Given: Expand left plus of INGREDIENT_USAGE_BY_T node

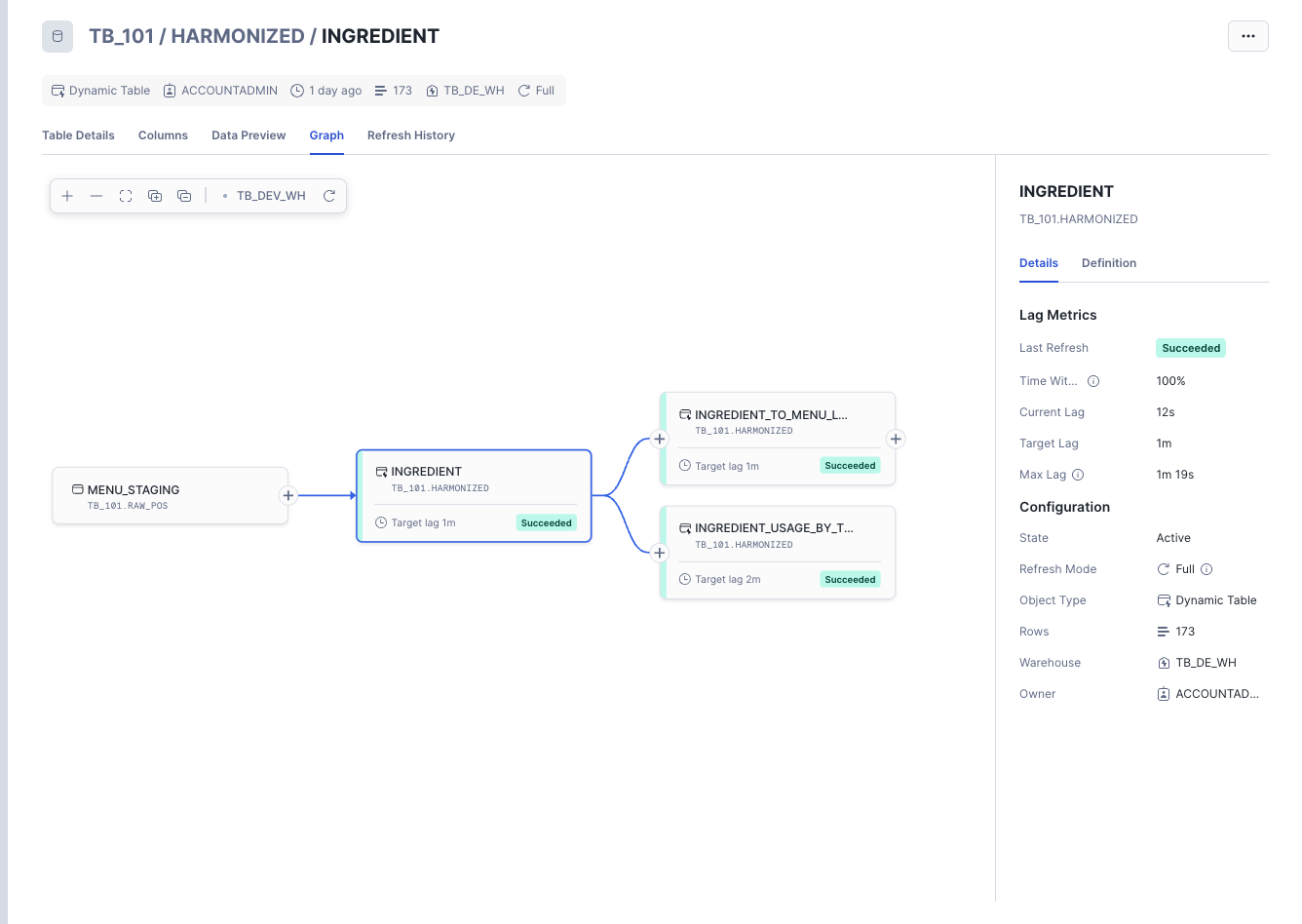Looking at the screenshot, I should (x=660, y=553).
